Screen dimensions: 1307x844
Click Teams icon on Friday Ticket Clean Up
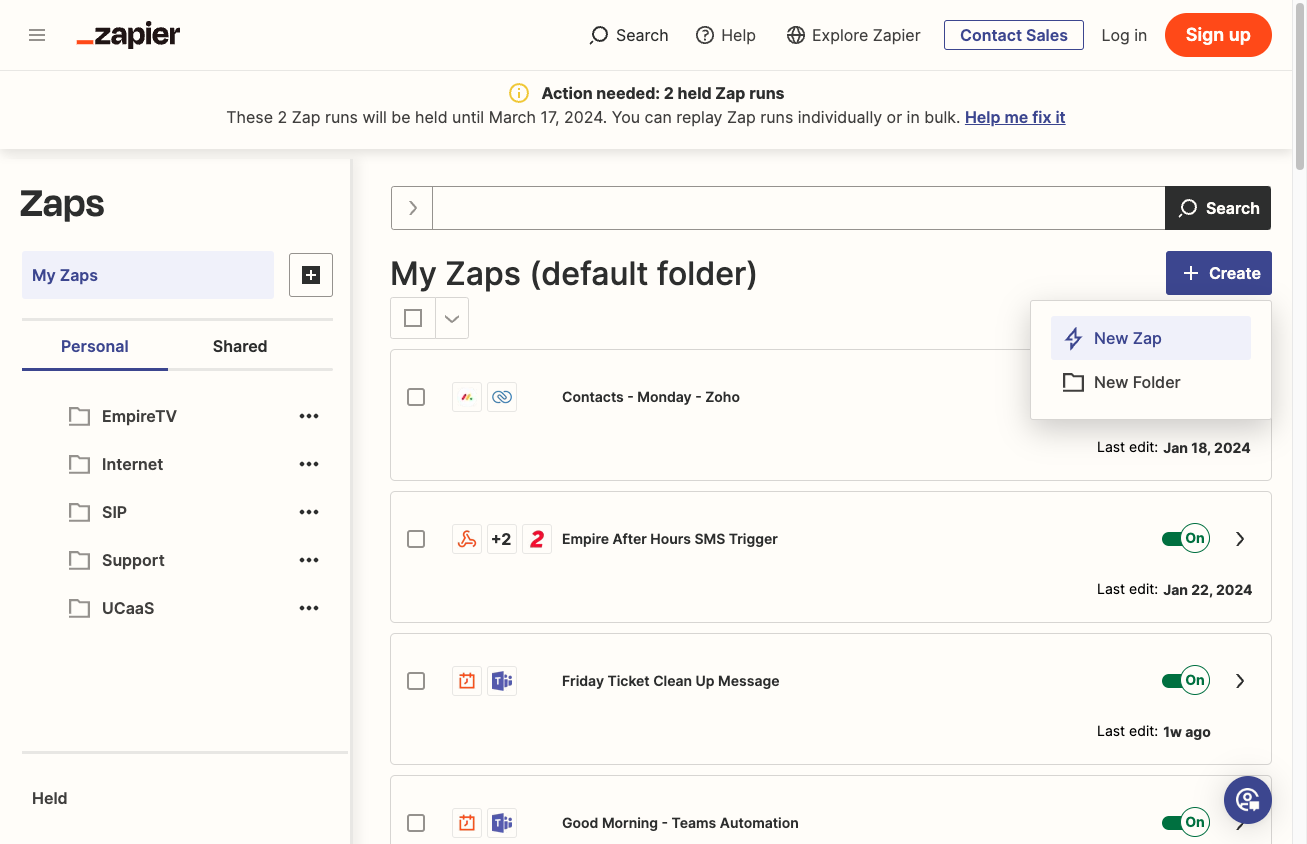pyautogui.click(x=502, y=681)
